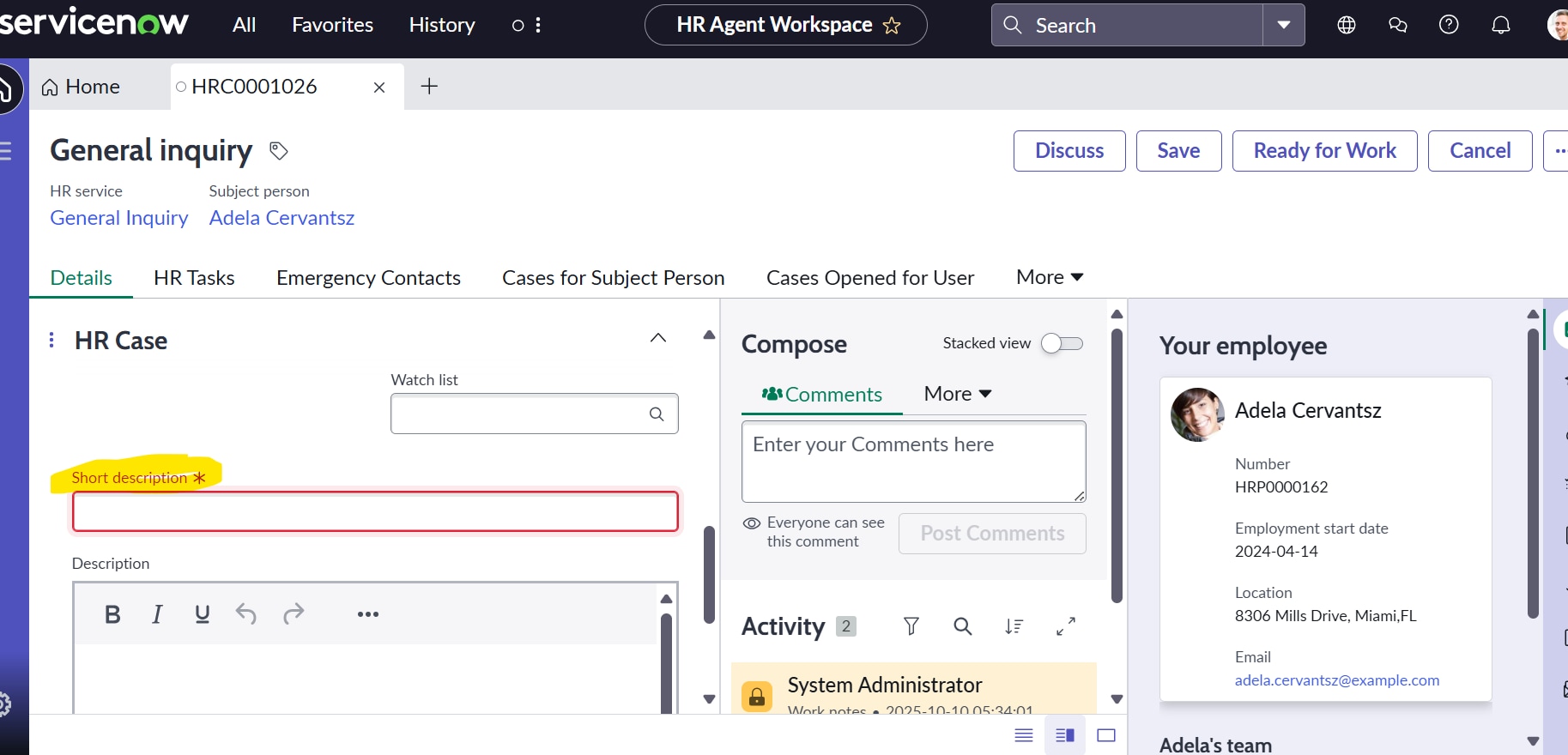
Task: Click the italic formatting icon
Action: (x=157, y=614)
